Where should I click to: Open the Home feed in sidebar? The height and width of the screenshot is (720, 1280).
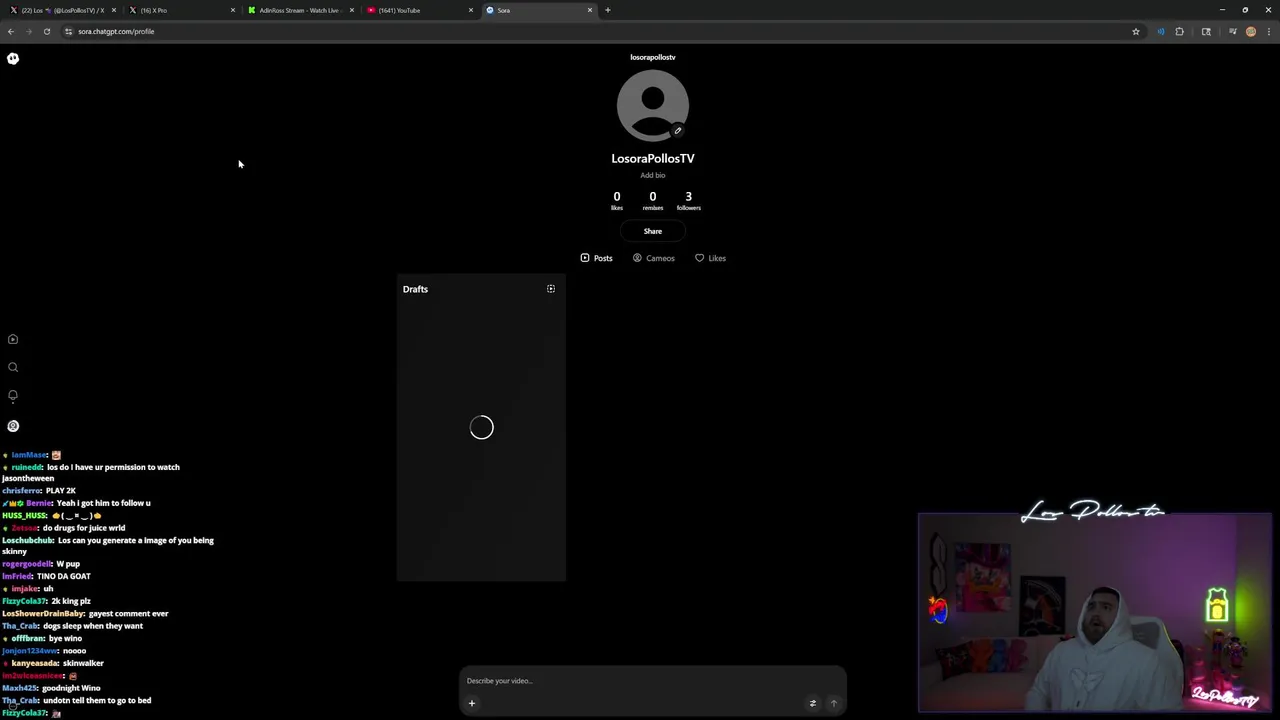(x=13, y=339)
